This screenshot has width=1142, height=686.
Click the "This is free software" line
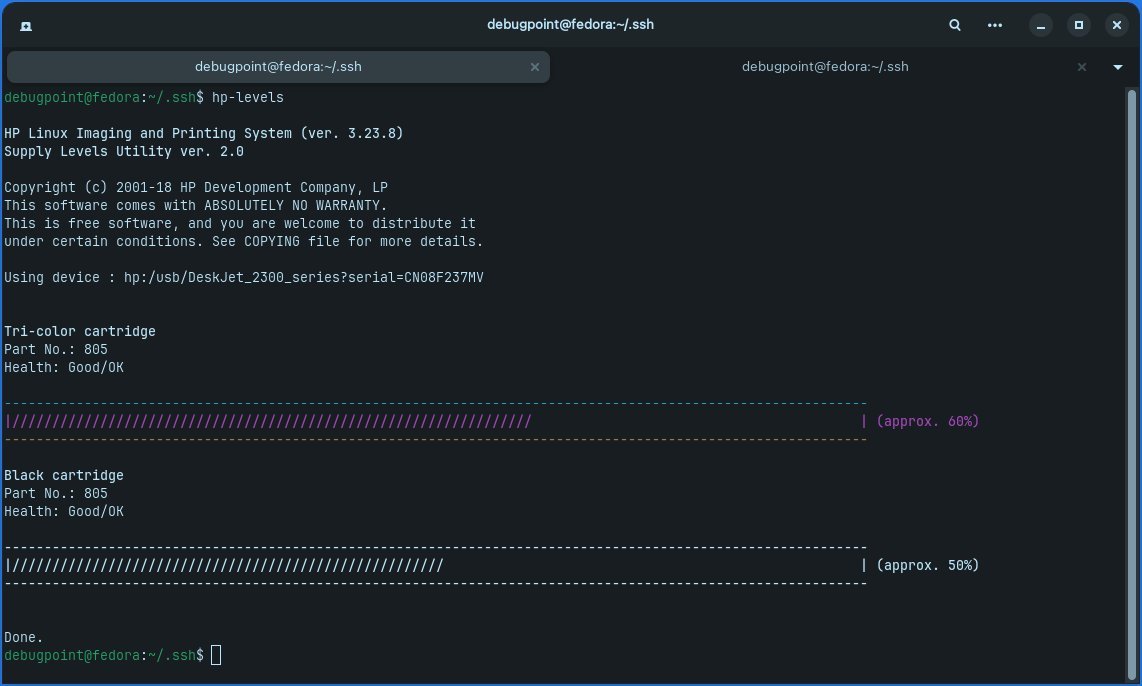point(240,224)
